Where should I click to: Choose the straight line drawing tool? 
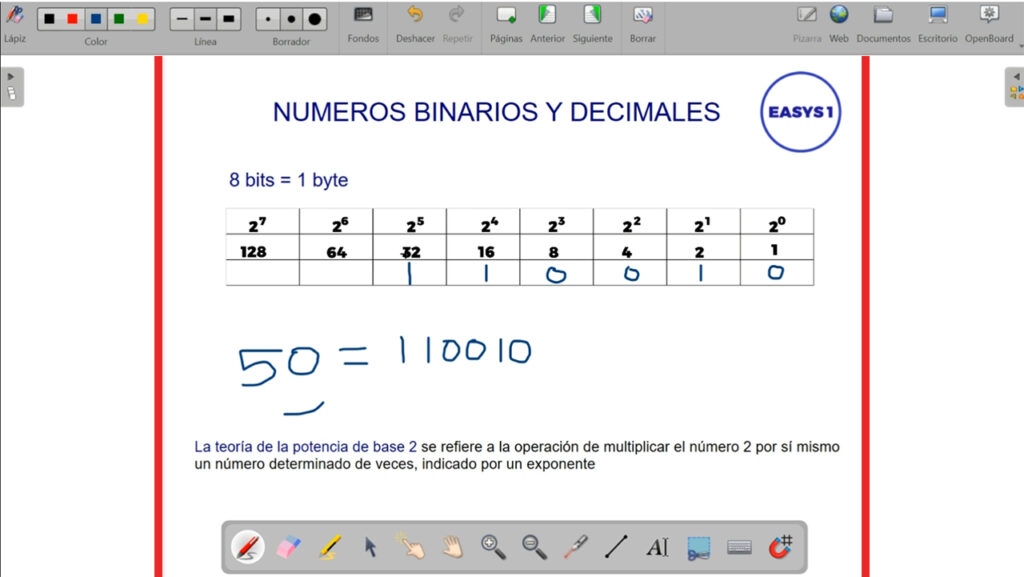(x=616, y=547)
